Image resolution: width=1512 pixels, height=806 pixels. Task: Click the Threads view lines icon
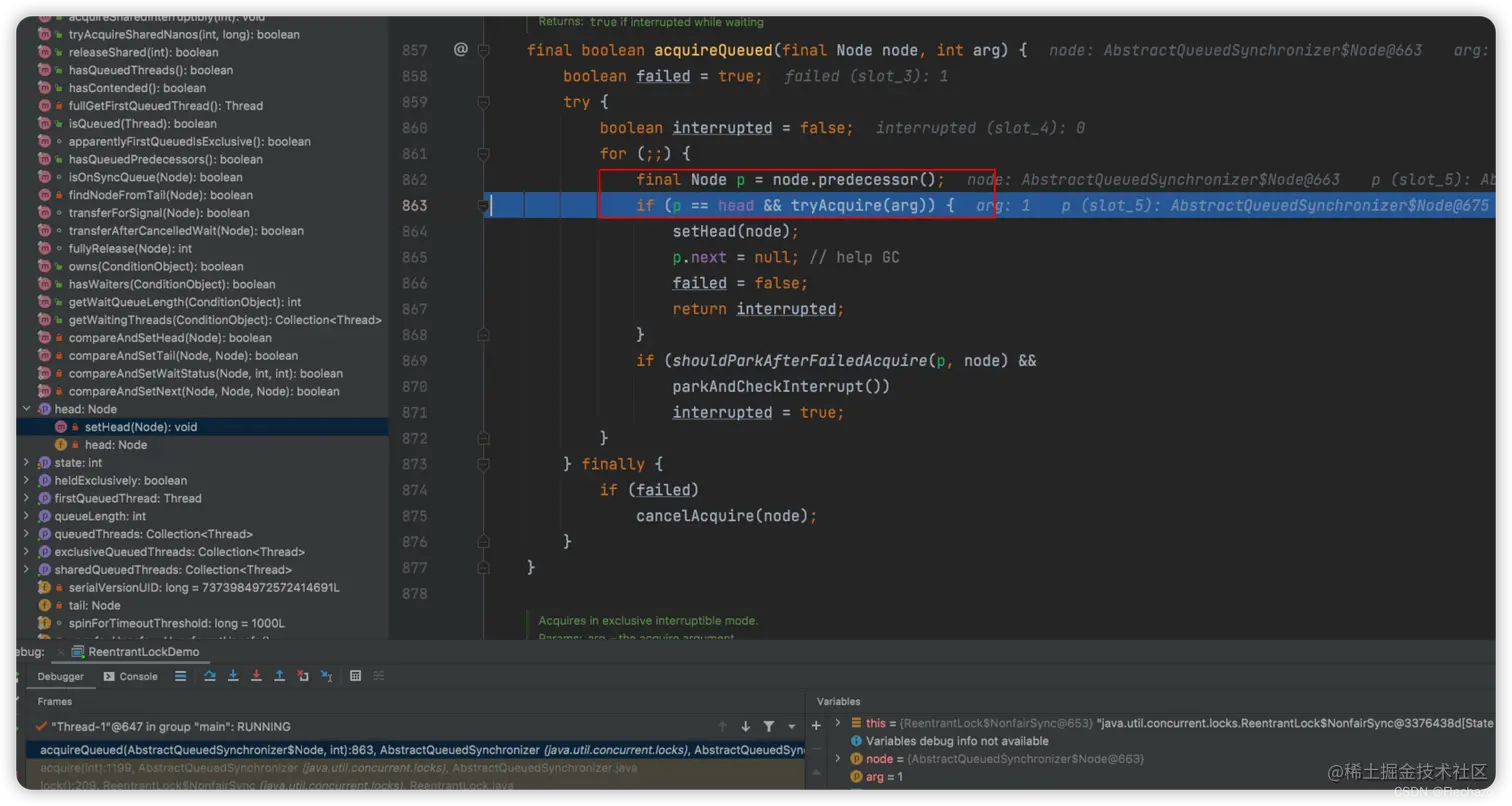[180, 676]
